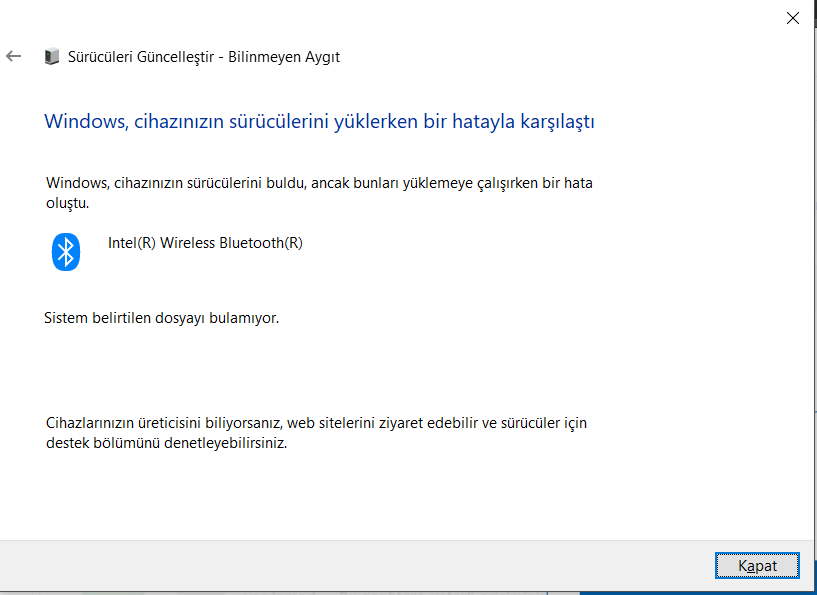
Task: Select the text Intel(R) Wireless Bluetooth(R)
Action: click(205, 243)
